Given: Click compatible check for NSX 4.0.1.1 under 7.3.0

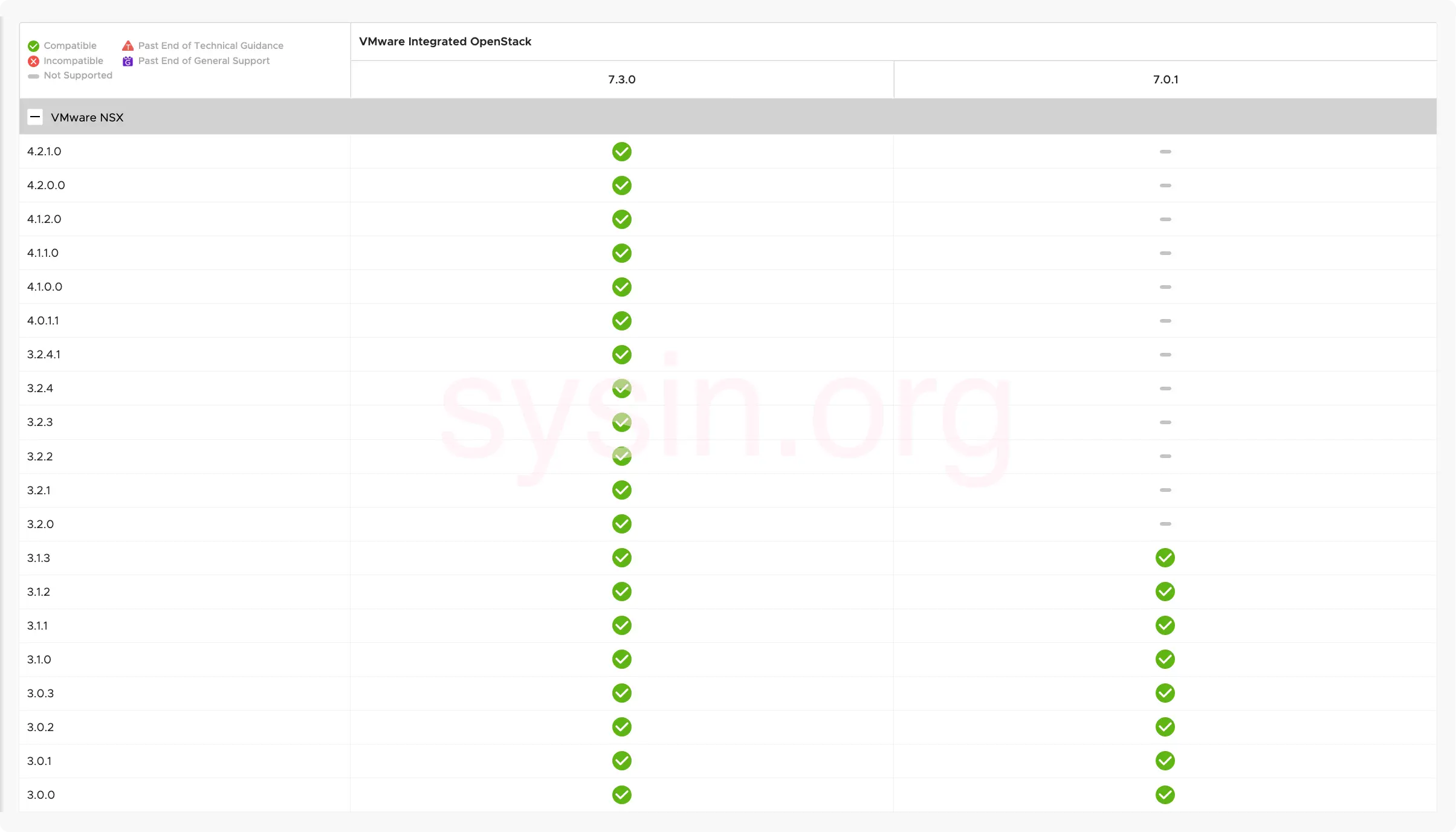Looking at the screenshot, I should coord(621,321).
